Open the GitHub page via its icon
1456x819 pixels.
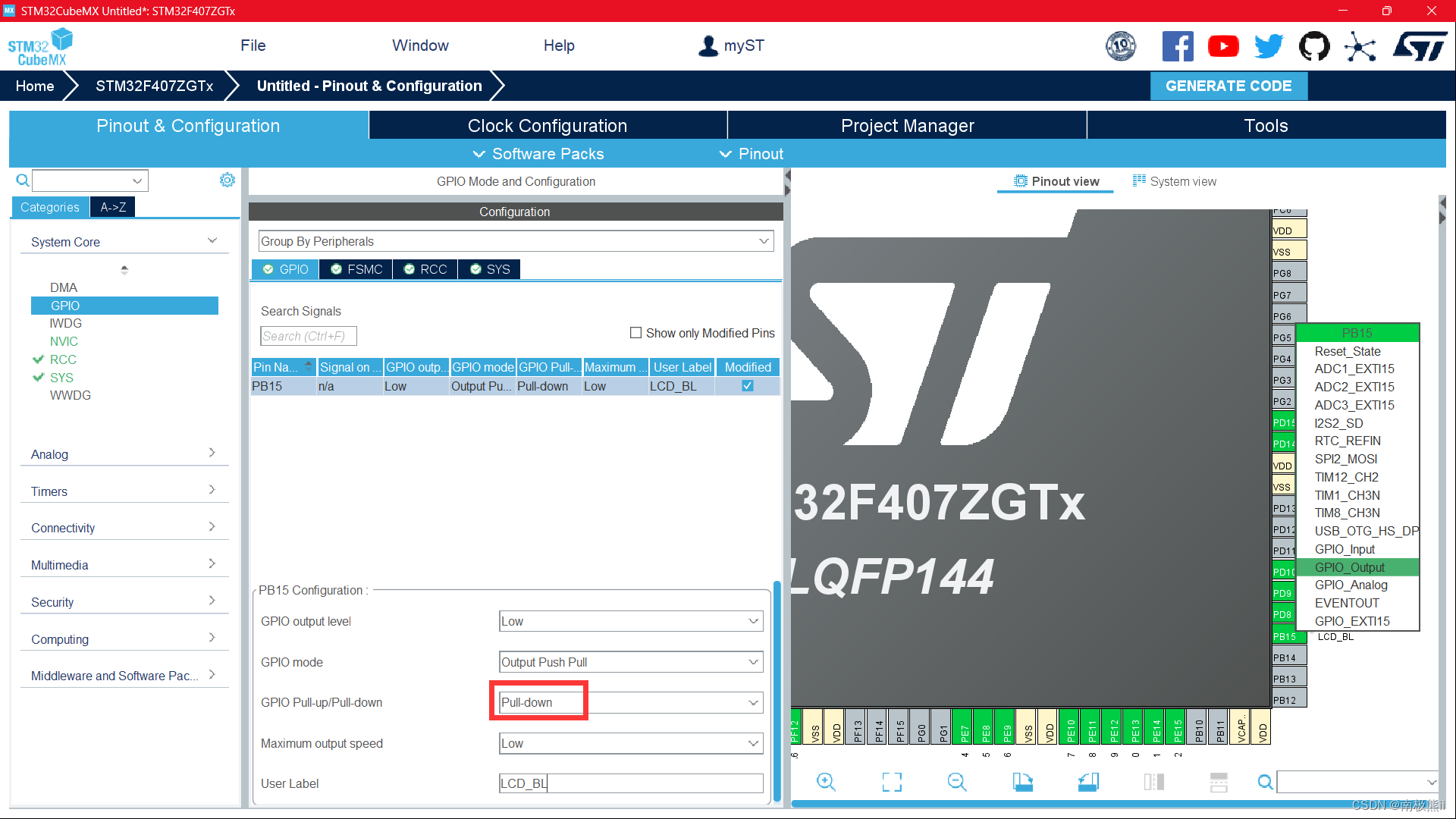point(1314,45)
